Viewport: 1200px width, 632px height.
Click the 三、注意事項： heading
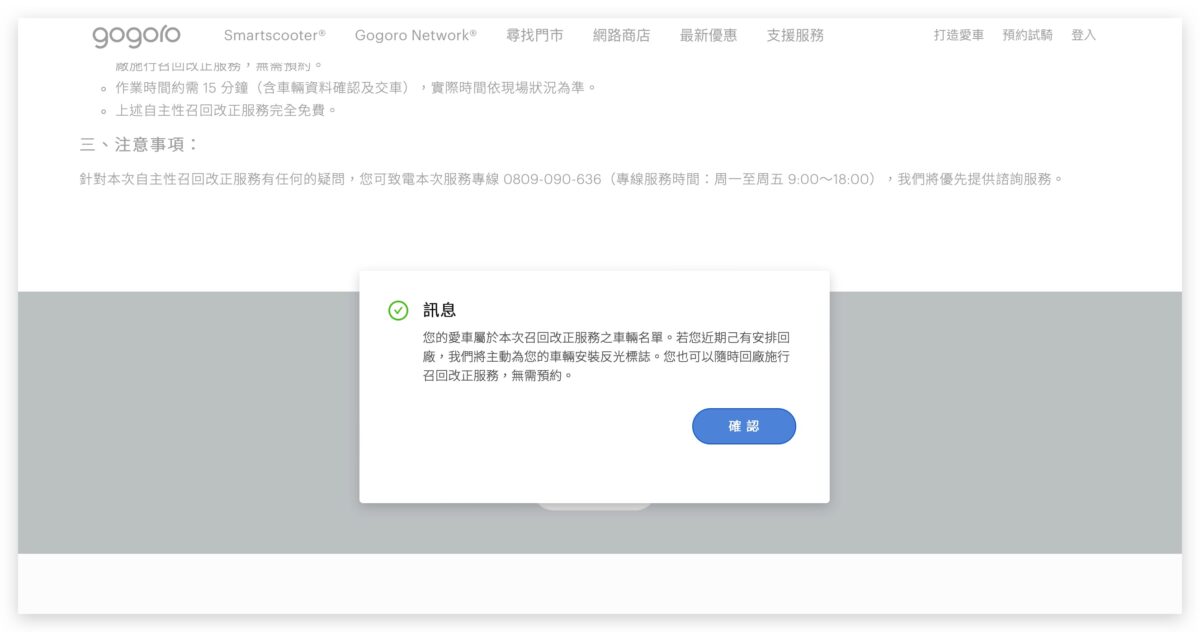pyautogui.click(x=140, y=145)
